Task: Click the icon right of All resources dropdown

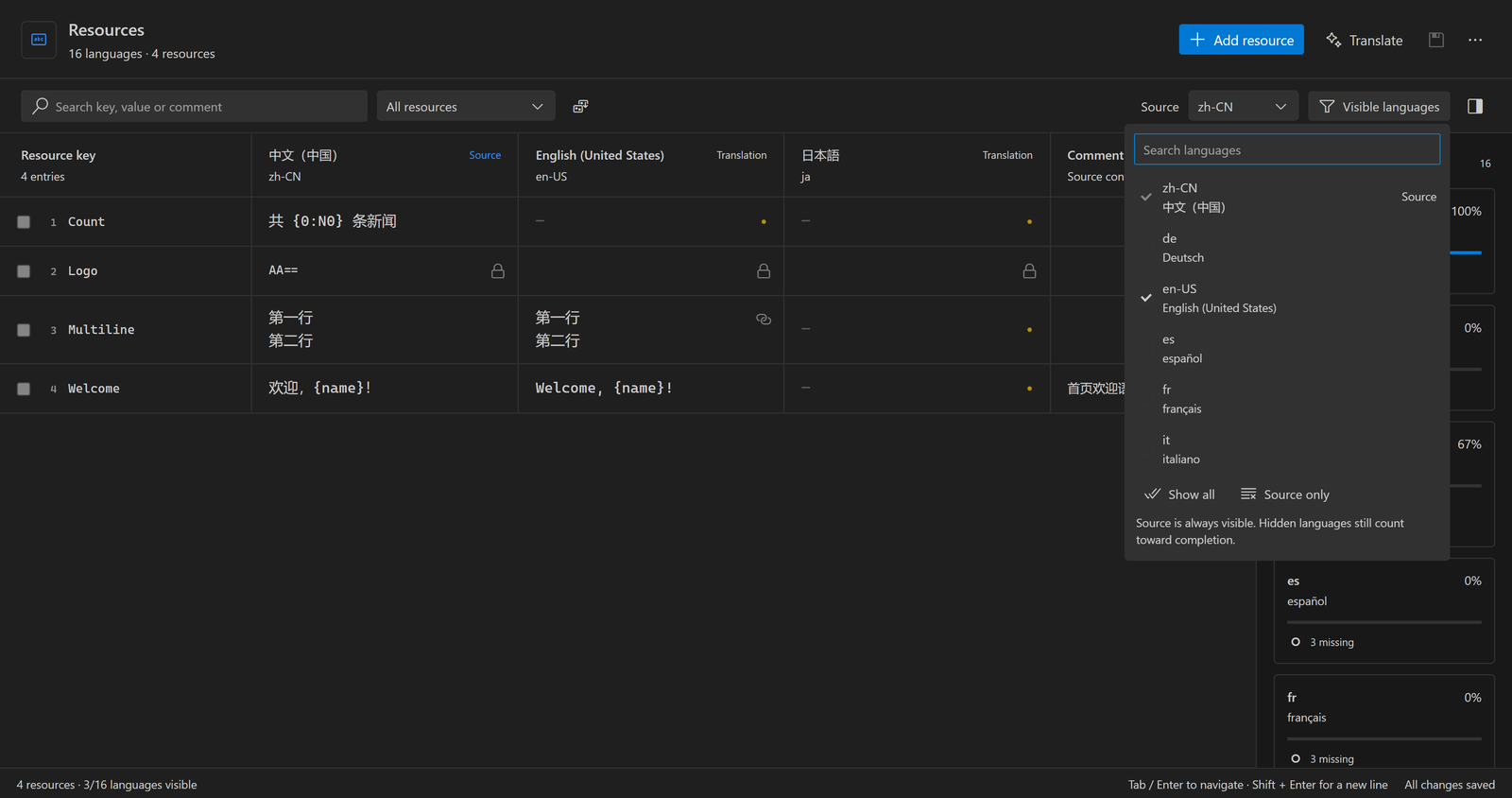Action: click(580, 106)
